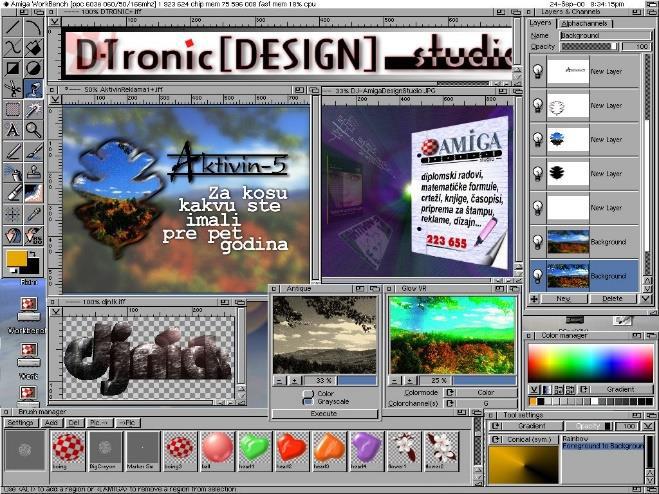659x494 pixels.
Task: Click the yellow foreground color swatch
Action: tap(17, 259)
